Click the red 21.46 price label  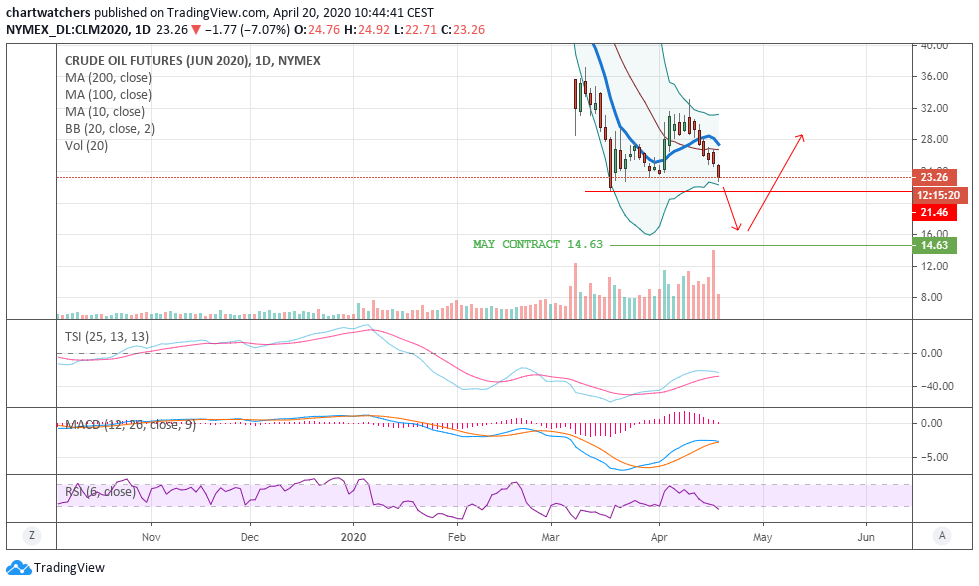(934, 213)
